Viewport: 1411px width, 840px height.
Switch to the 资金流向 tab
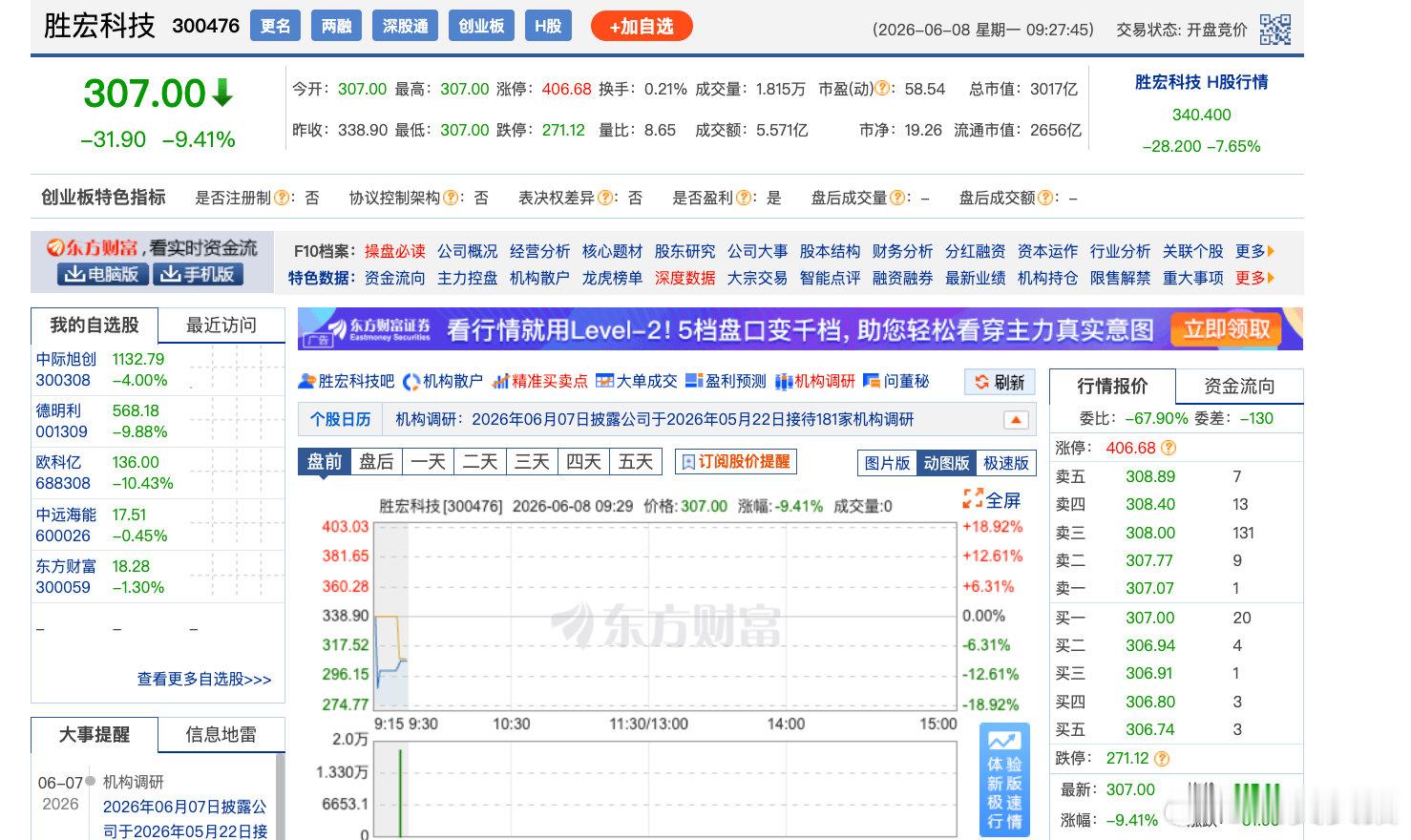pyautogui.click(x=1239, y=387)
